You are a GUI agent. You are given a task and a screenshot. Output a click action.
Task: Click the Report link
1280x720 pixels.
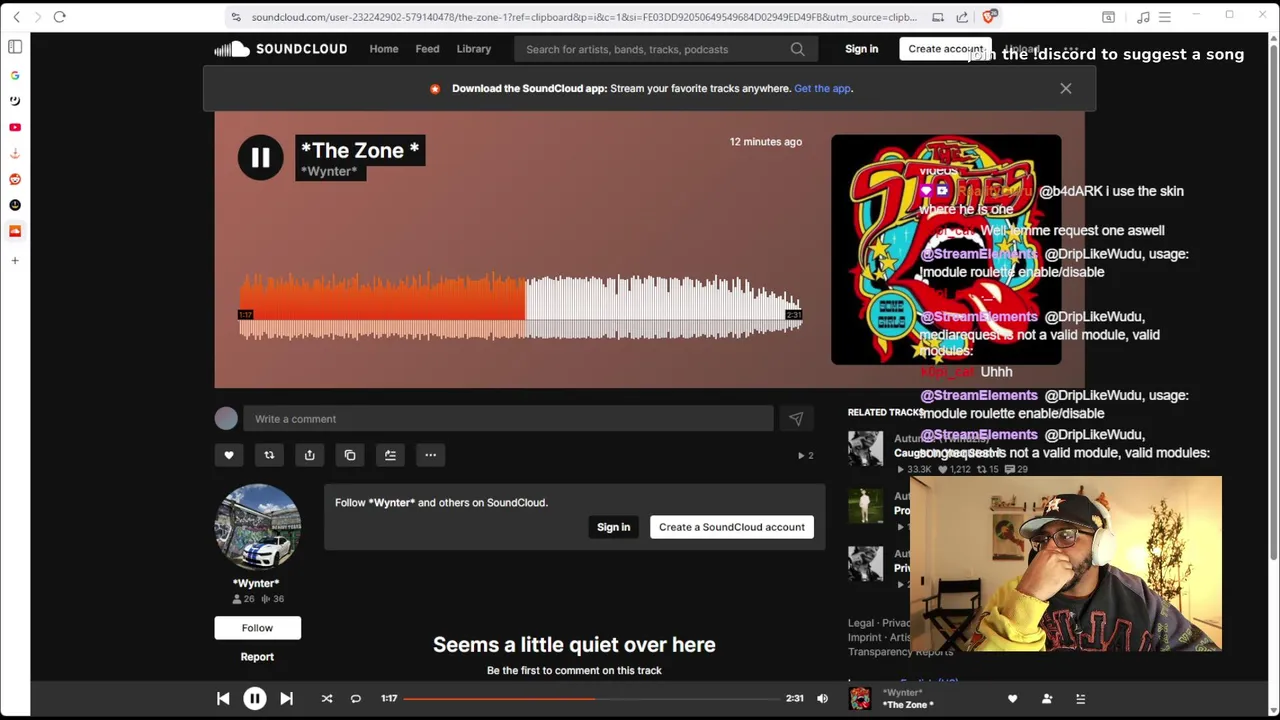(x=257, y=657)
